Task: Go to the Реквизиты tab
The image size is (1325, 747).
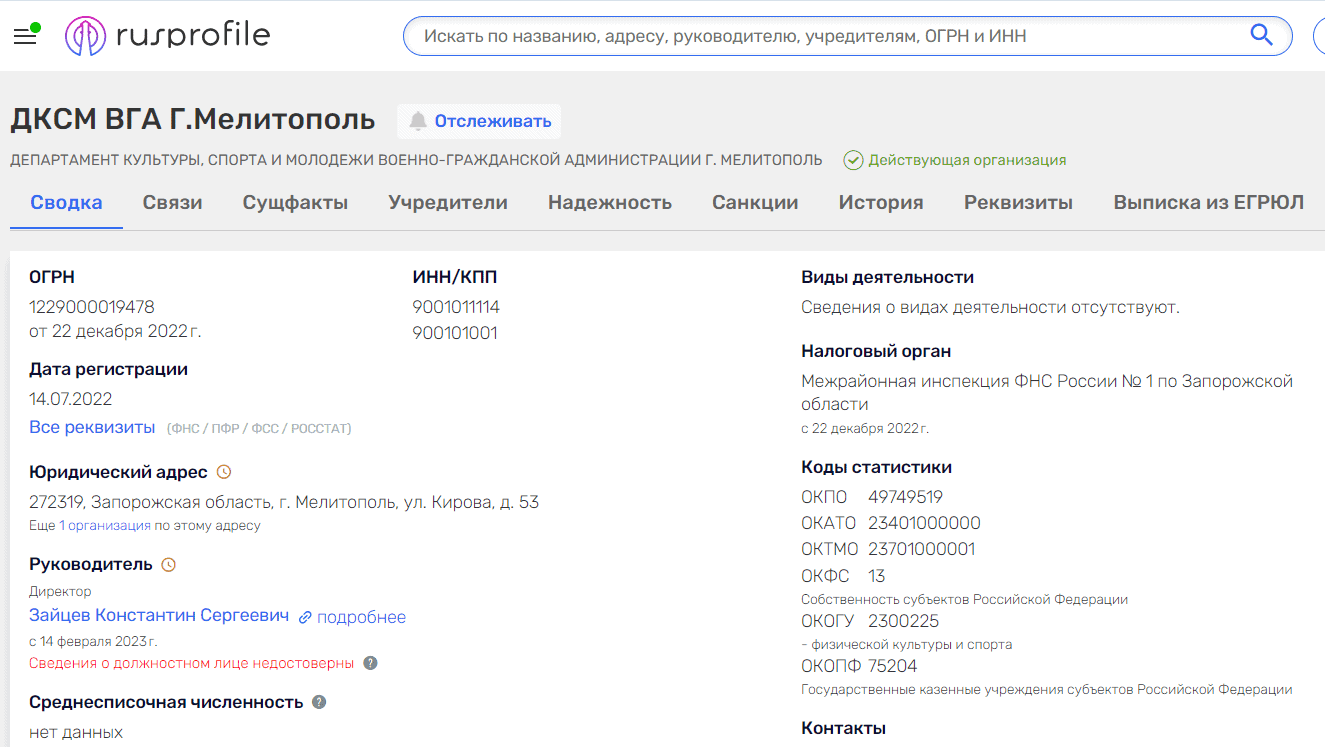Action: [x=1017, y=203]
